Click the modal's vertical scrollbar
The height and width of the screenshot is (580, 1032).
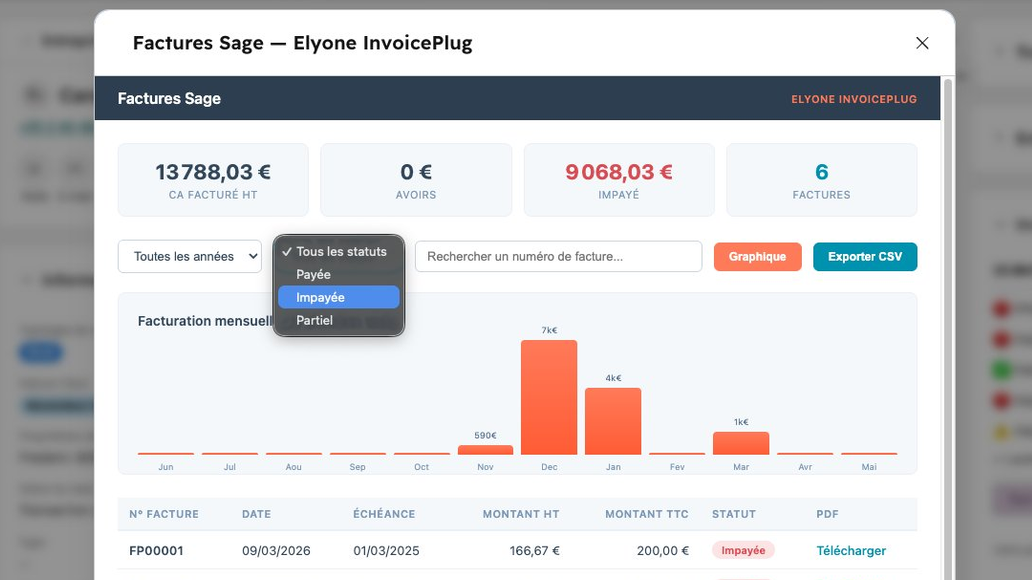point(948,329)
